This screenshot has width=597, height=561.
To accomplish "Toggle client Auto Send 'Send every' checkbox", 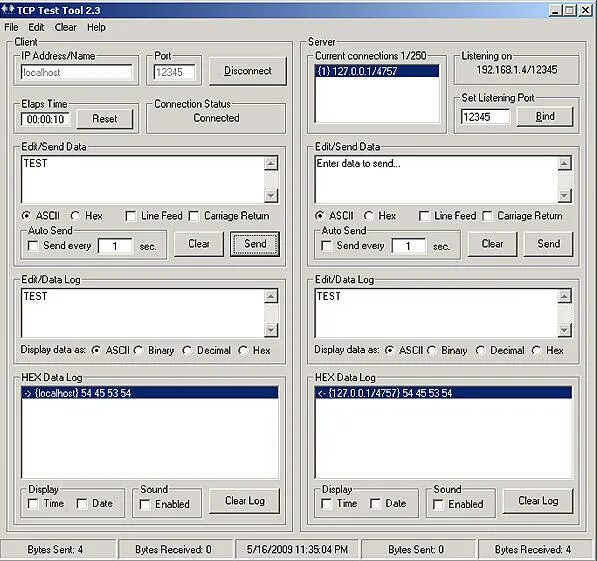I will [33, 246].
